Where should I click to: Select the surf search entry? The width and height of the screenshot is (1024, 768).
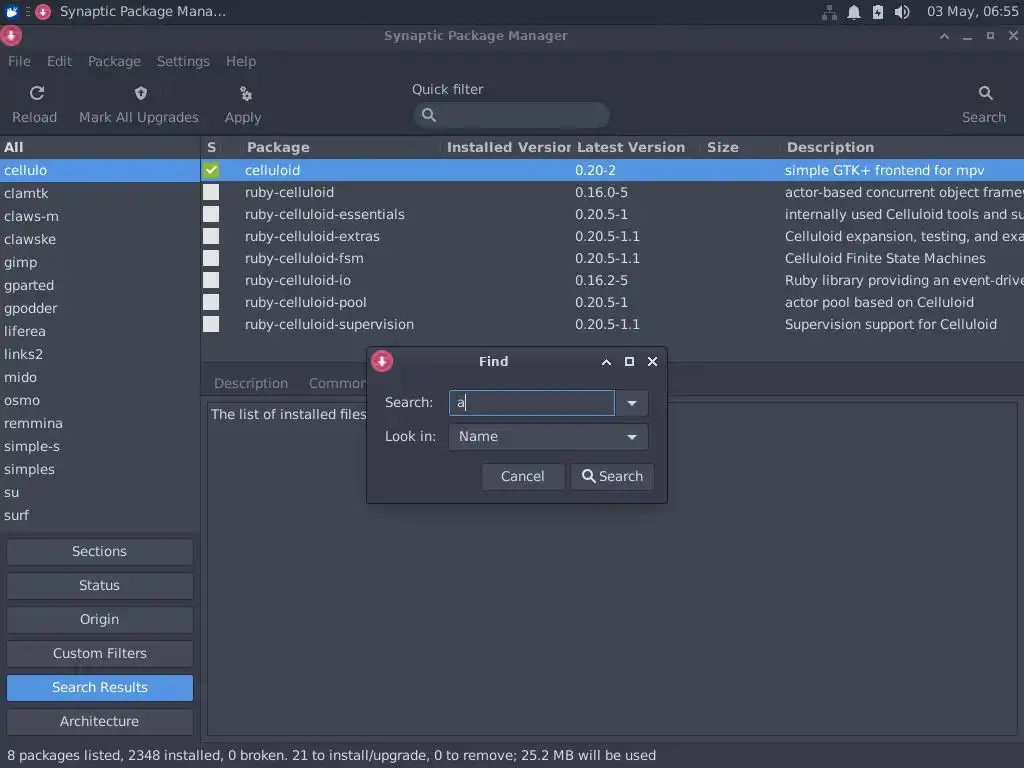tap(100, 515)
